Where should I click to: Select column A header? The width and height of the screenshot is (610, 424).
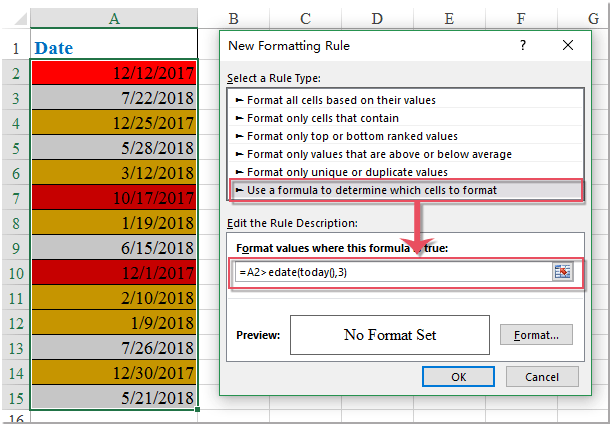(114, 17)
